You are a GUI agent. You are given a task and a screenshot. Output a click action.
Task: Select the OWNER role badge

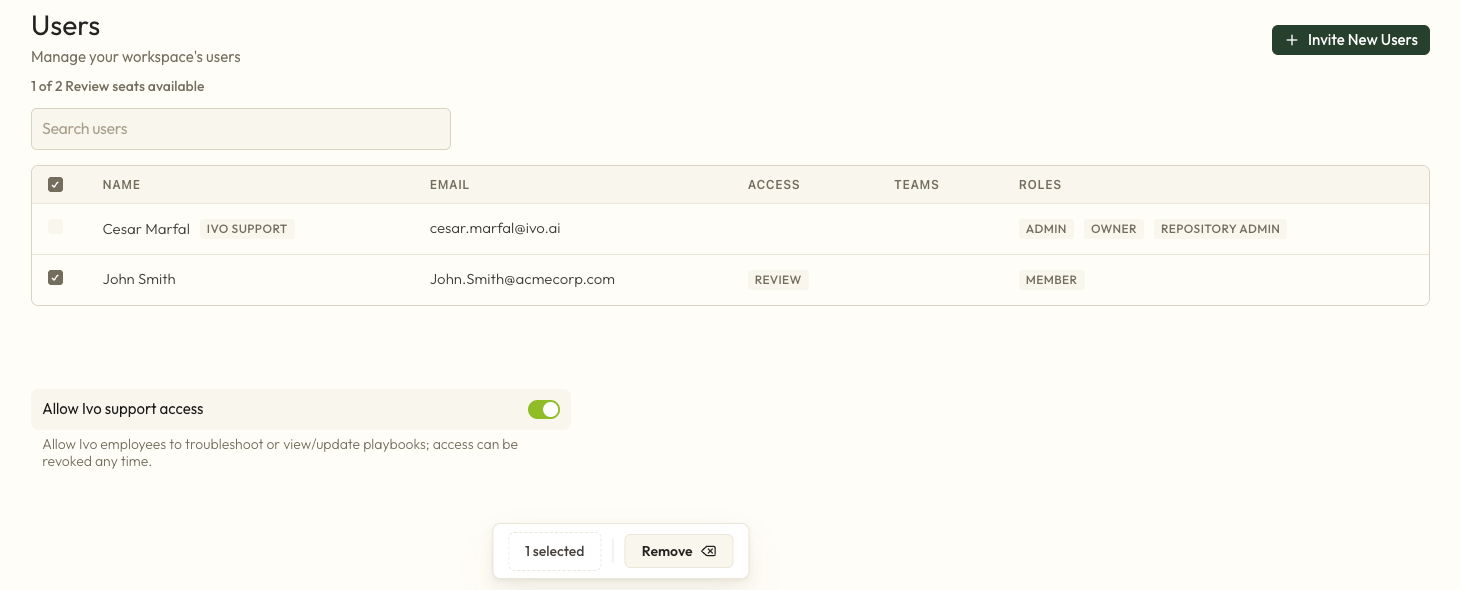click(1113, 229)
